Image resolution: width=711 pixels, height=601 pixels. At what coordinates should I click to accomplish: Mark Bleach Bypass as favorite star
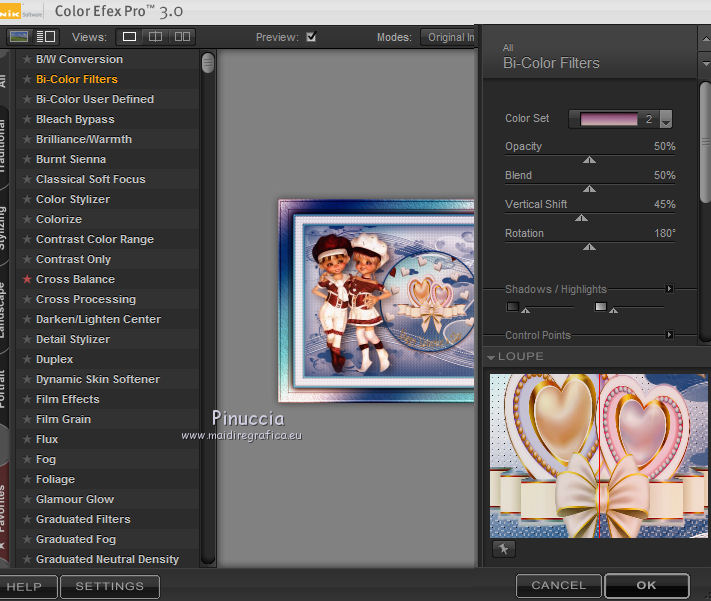27,119
